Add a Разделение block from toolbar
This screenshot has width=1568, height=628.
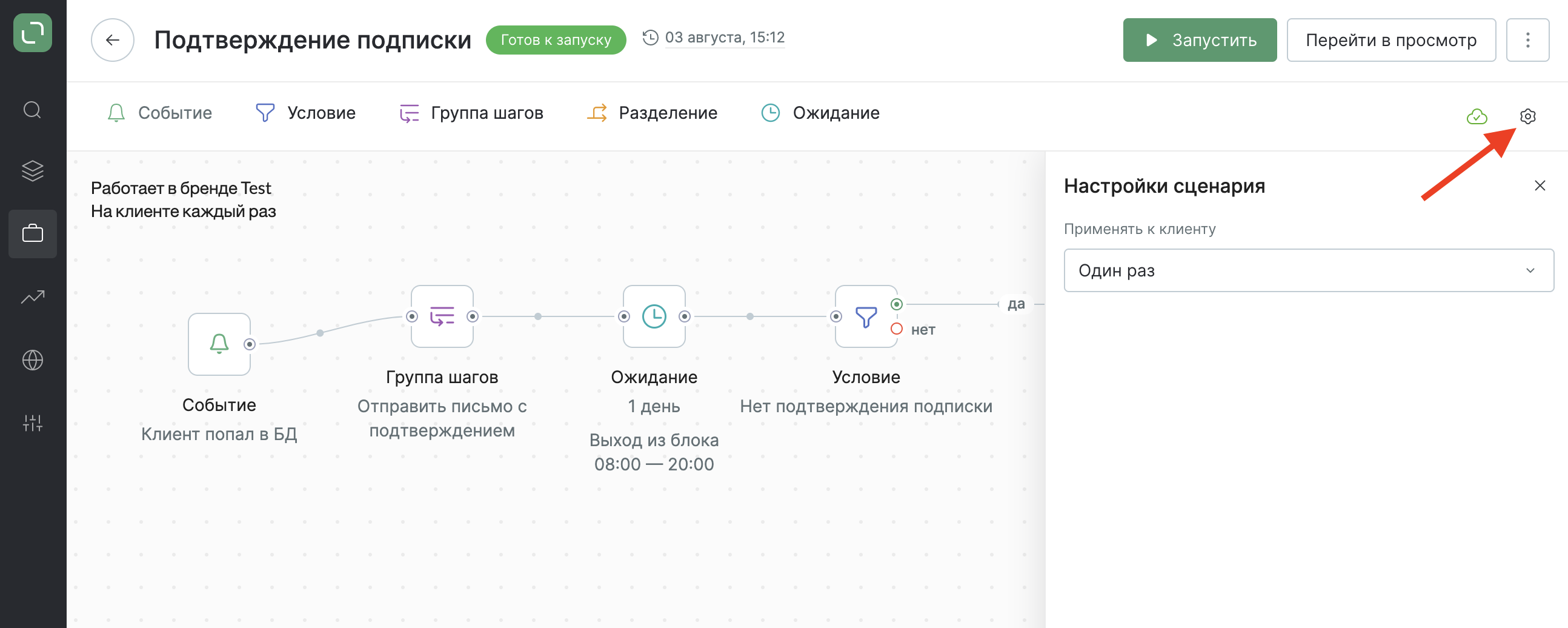click(x=652, y=113)
